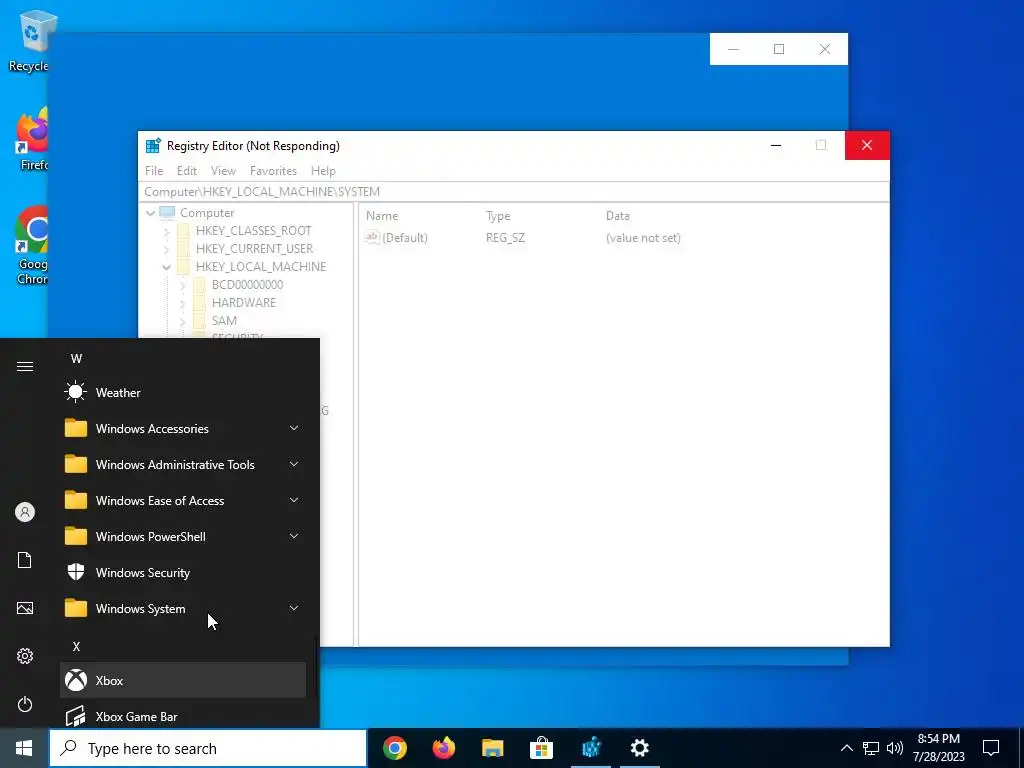1024x768 pixels.
Task: Click the Power icon in the Start sidebar
Action: click(x=25, y=704)
